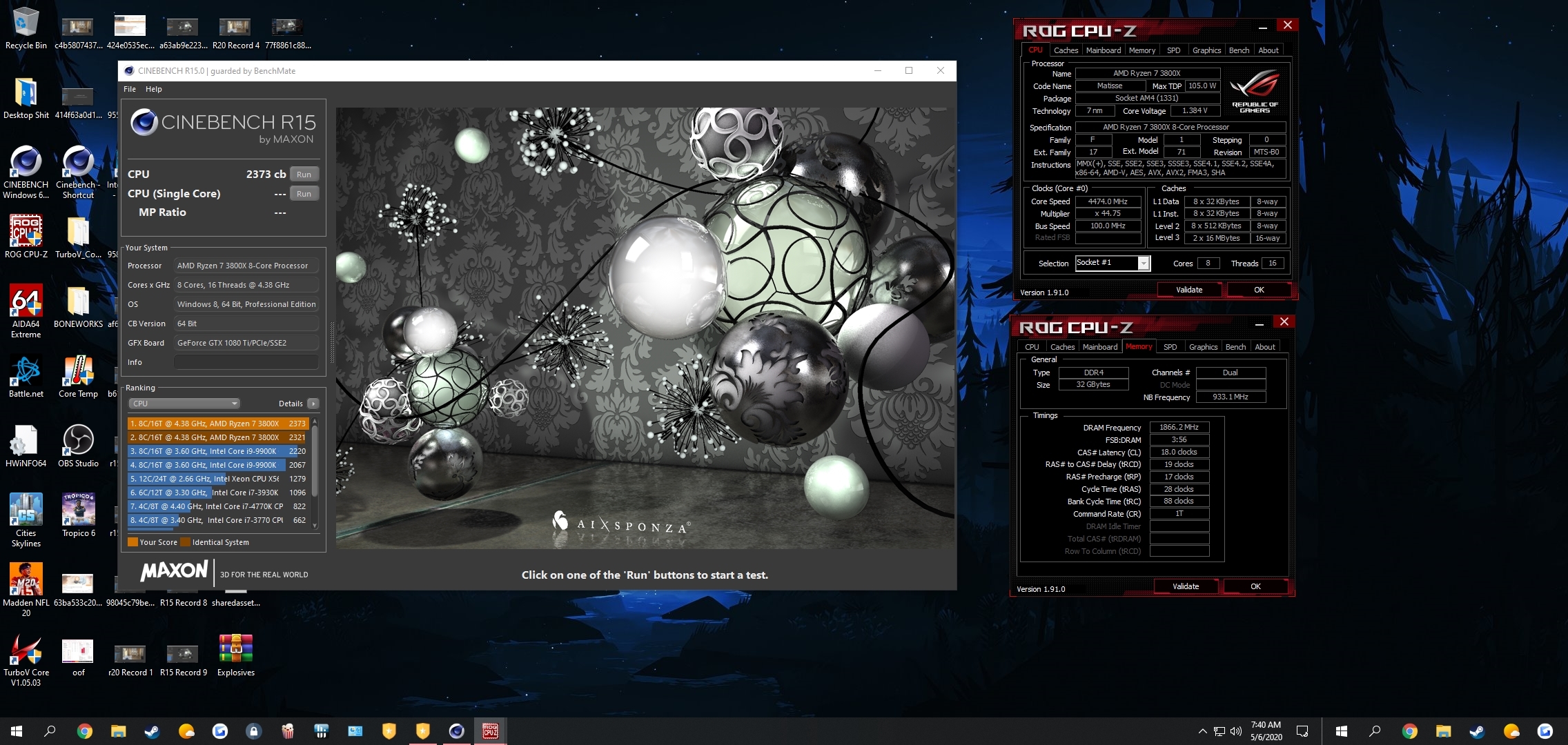Show hidden system tray icons
The height and width of the screenshot is (745, 1568).
tap(1202, 731)
